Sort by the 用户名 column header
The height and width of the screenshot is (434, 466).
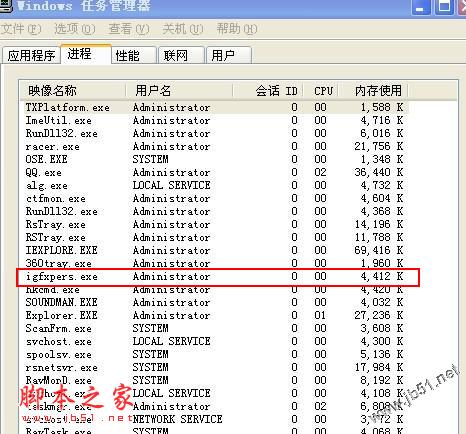click(179, 91)
